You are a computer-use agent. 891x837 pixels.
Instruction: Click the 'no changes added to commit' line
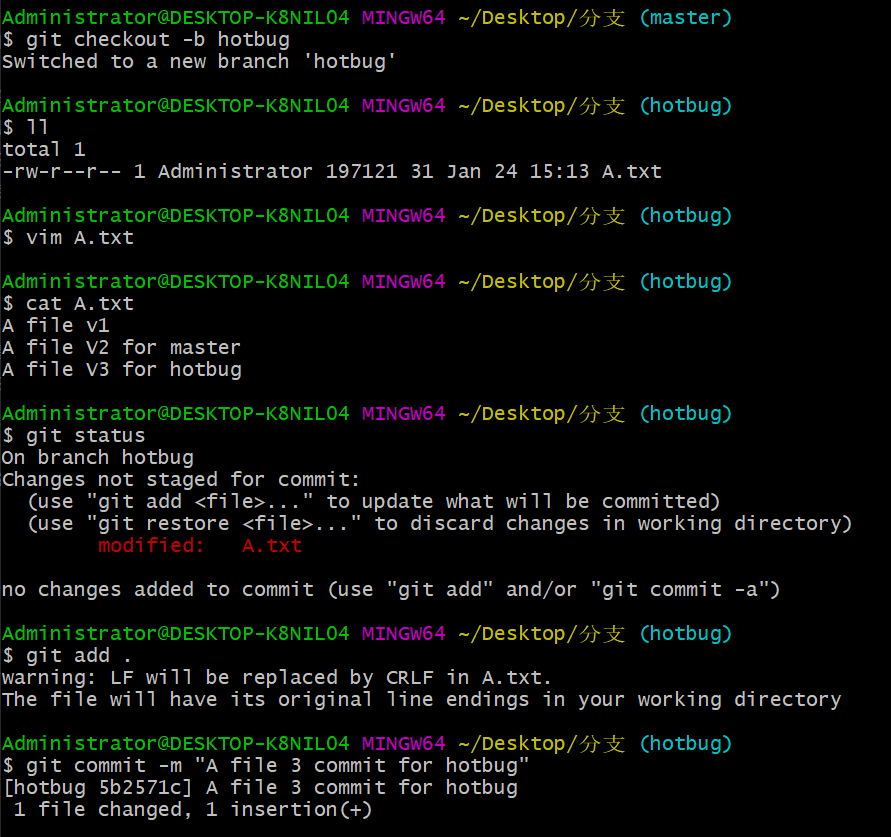(391, 590)
